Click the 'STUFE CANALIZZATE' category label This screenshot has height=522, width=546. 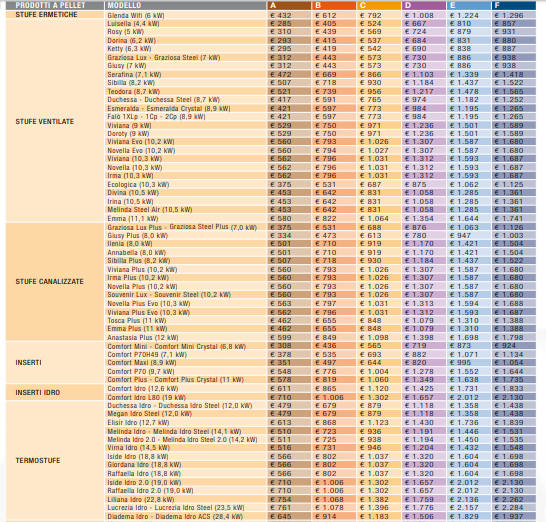[49, 281]
